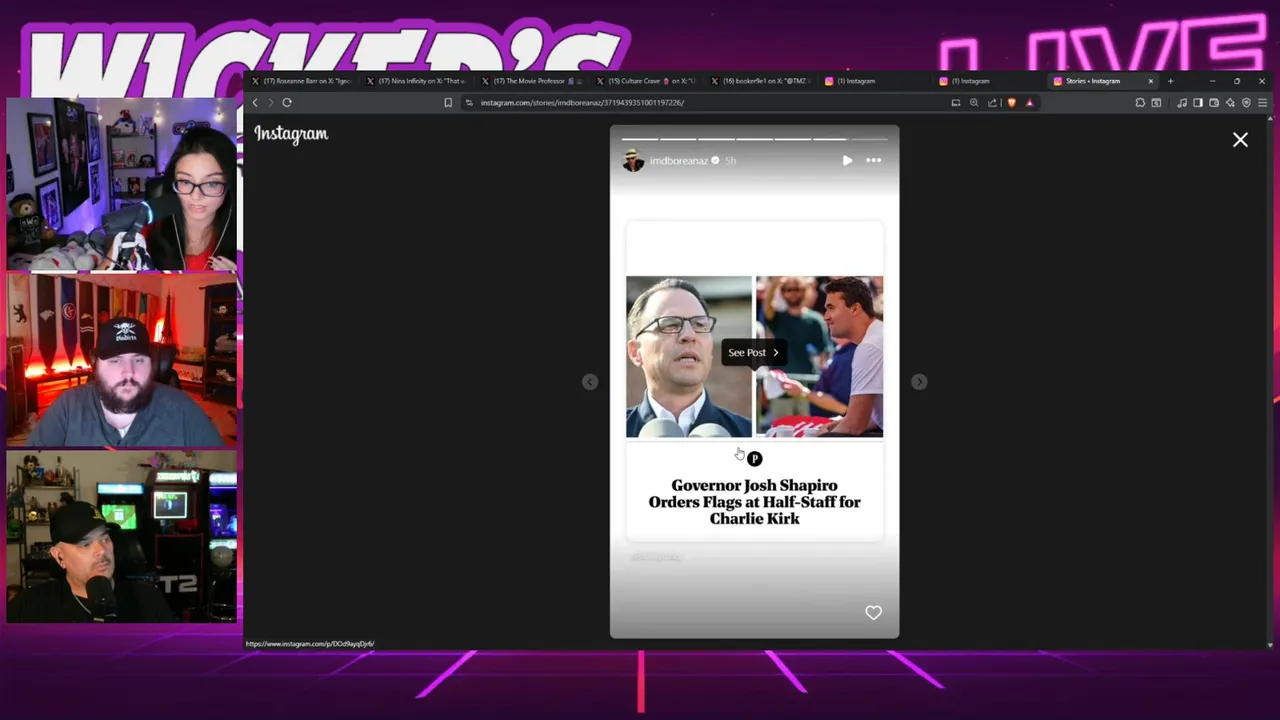This screenshot has width=1280, height=720.
Task: Click the instagram.com address bar URL
Action: pyautogui.click(x=582, y=102)
